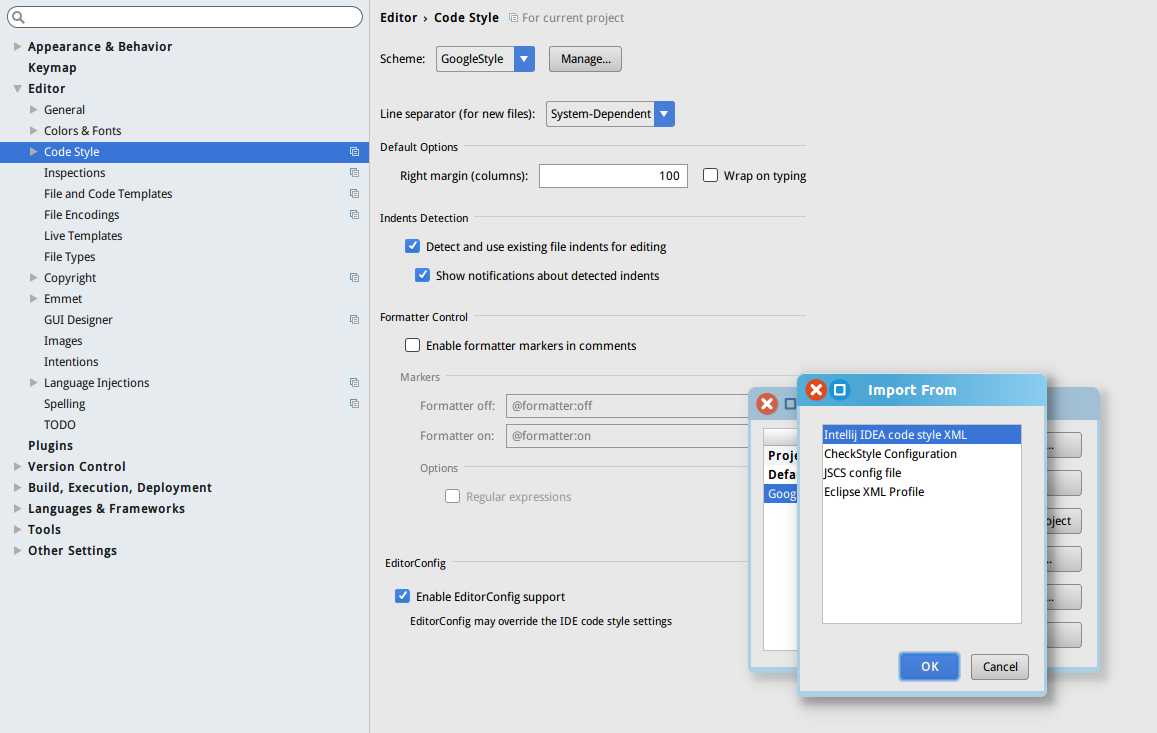
Task: Expand the Language Injections node arrow
Action: tap(33, 382)
